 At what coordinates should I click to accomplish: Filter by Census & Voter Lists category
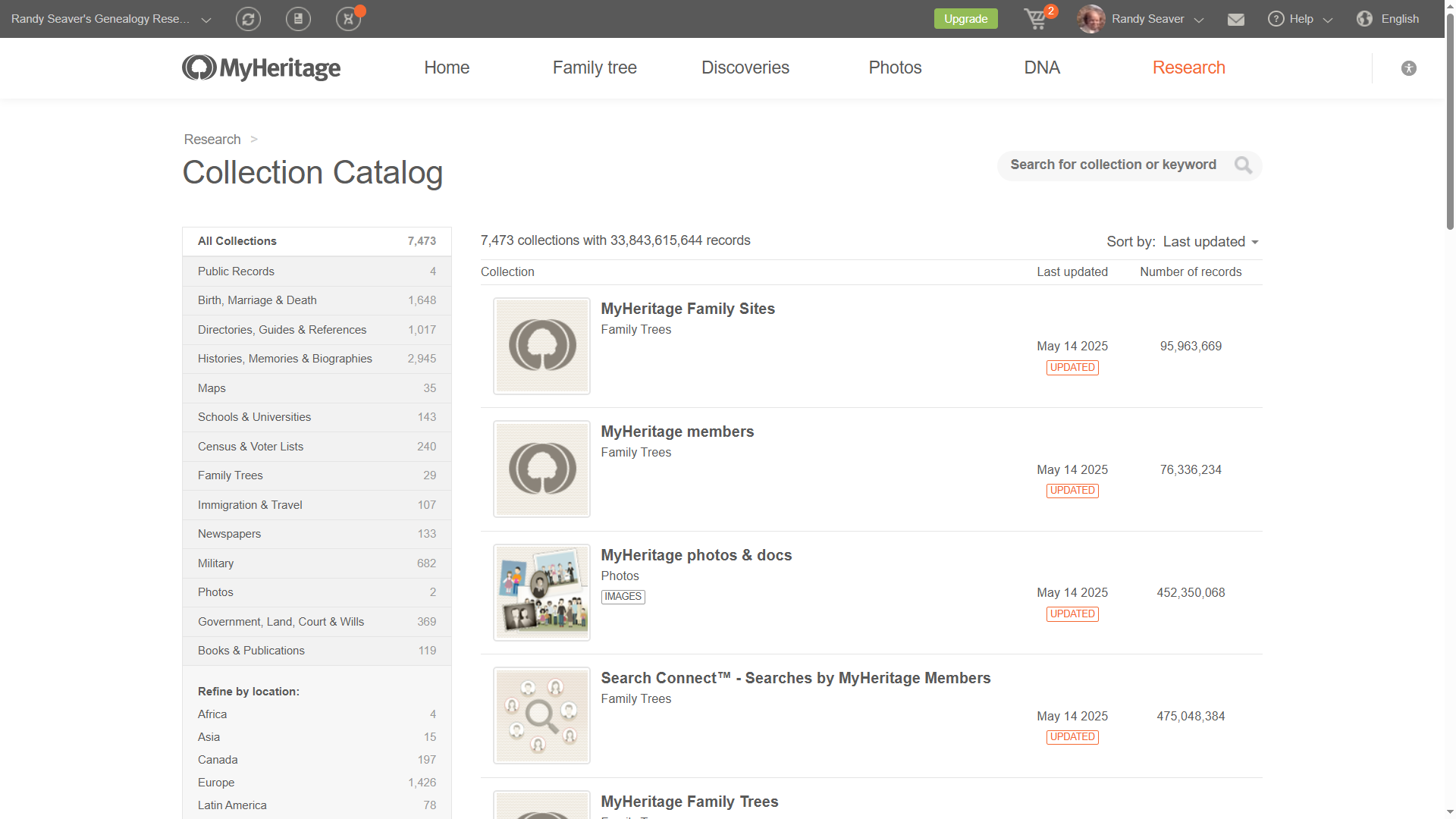(x=250, y=447)
